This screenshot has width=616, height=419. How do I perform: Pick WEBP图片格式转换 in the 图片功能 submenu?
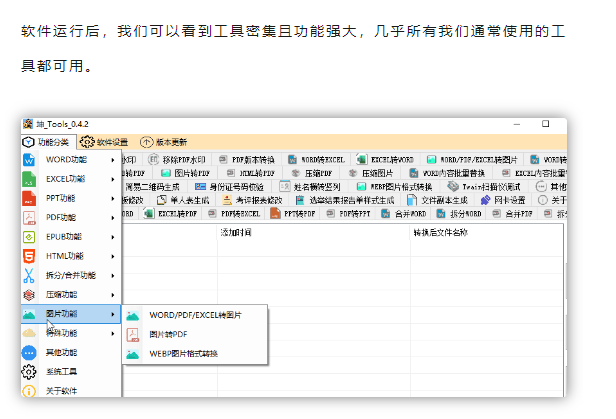[x=183, y=353]
